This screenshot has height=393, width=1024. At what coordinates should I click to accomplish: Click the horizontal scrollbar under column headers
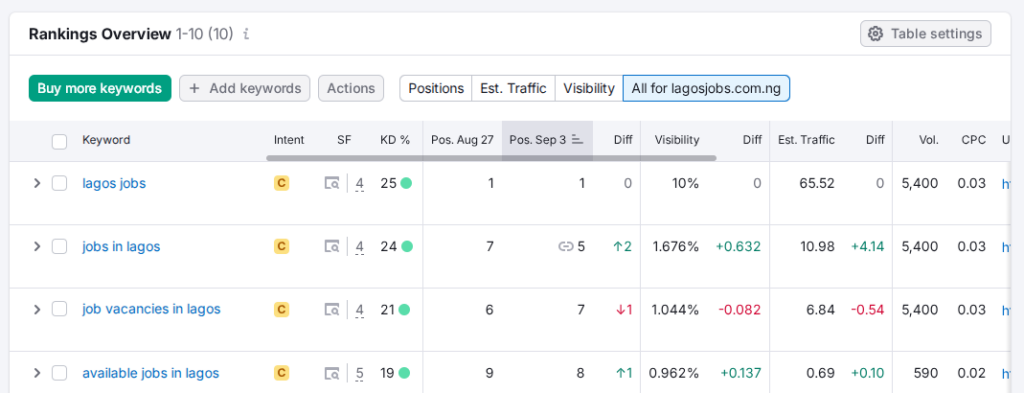[491, 158]
